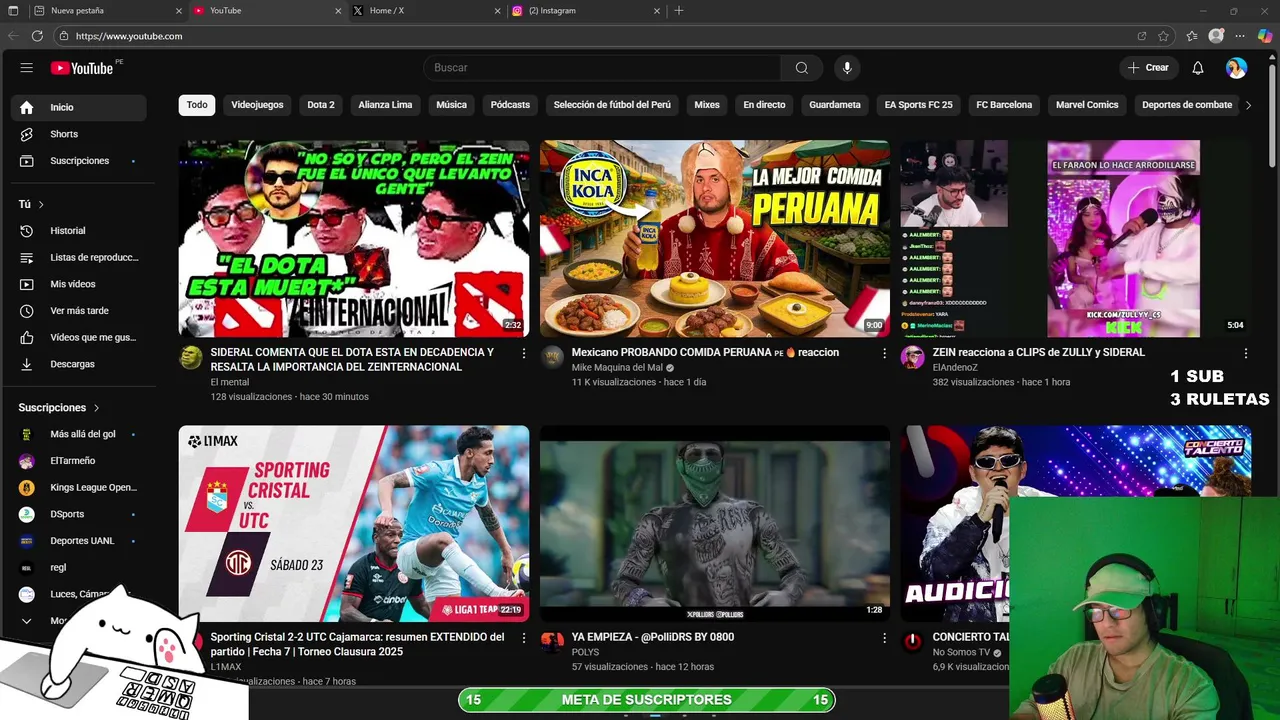
Task: Open Mike Maquina del Mal channel
Action: tap(617, 368)
